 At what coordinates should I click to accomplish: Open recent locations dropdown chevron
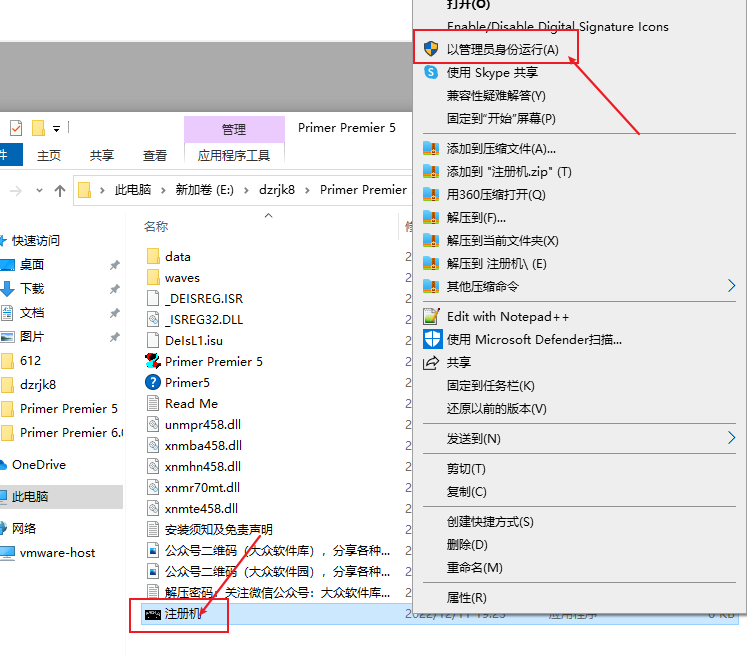tap(40, 191)
